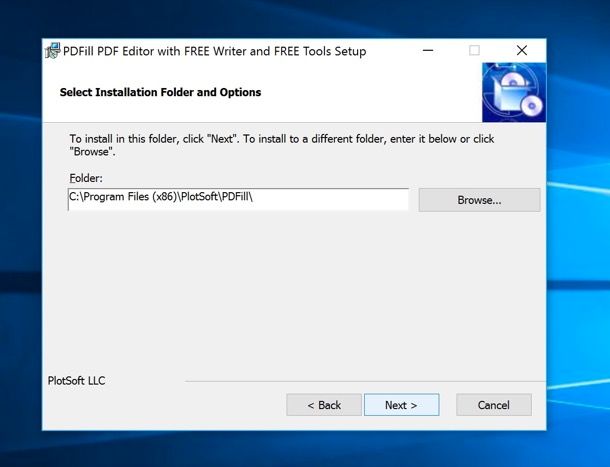The image size is (610, 467).
Task: Click the PDFill banner image in header
Action: (513, 92)
